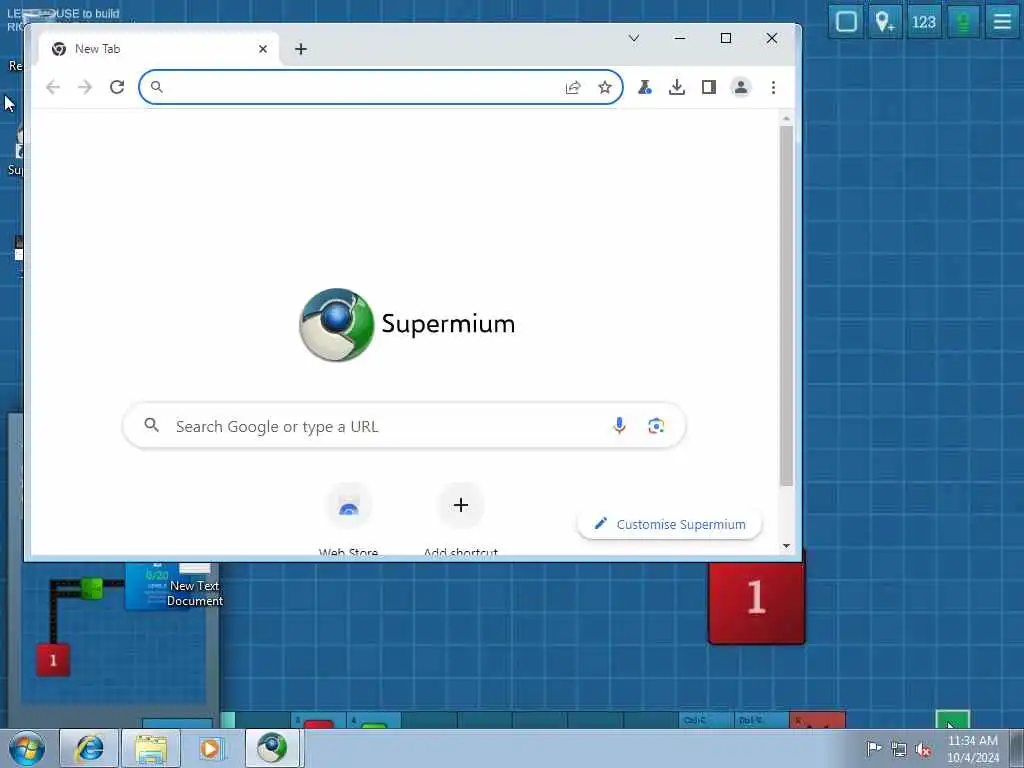Open the profile avatar icon

click(x=741, y=87)
